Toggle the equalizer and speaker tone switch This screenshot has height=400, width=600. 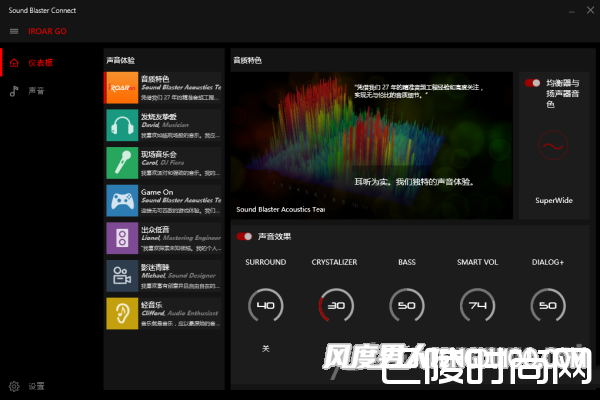point(532,83)
